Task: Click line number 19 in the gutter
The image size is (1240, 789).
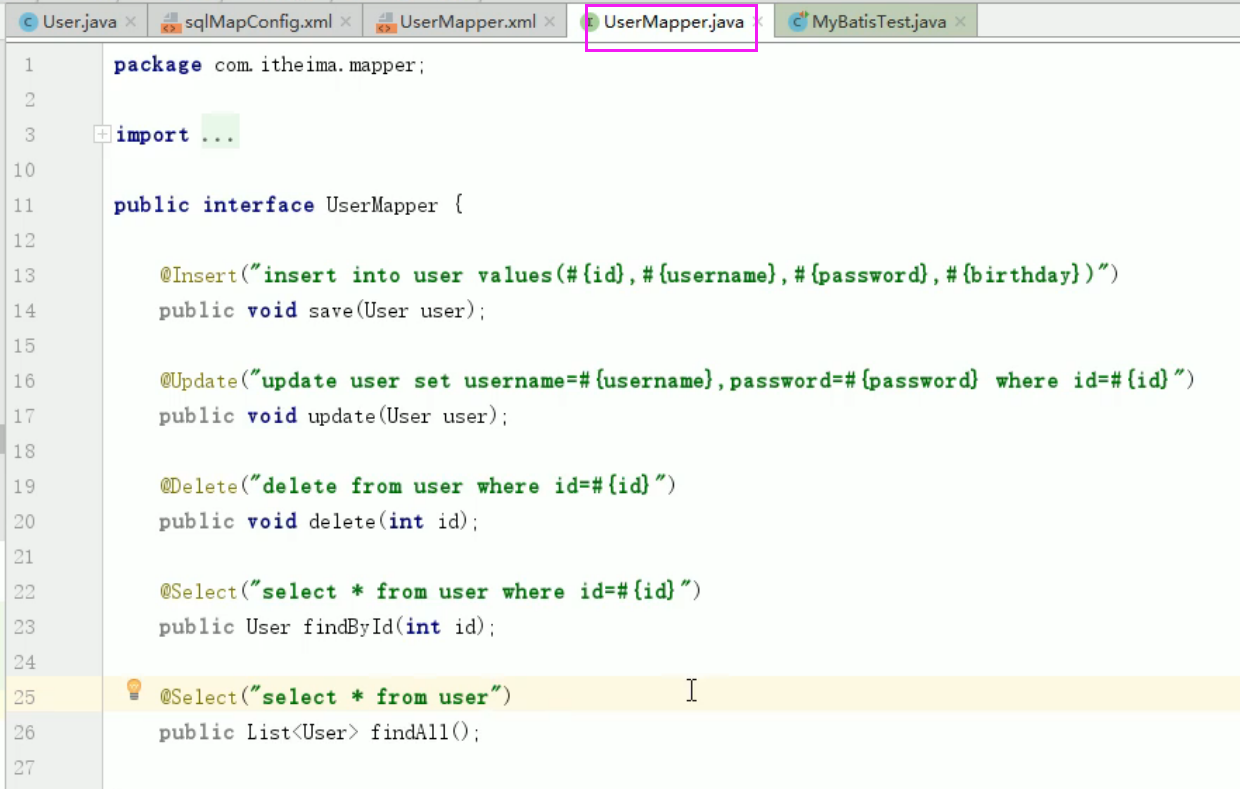Action: point(24,486)
